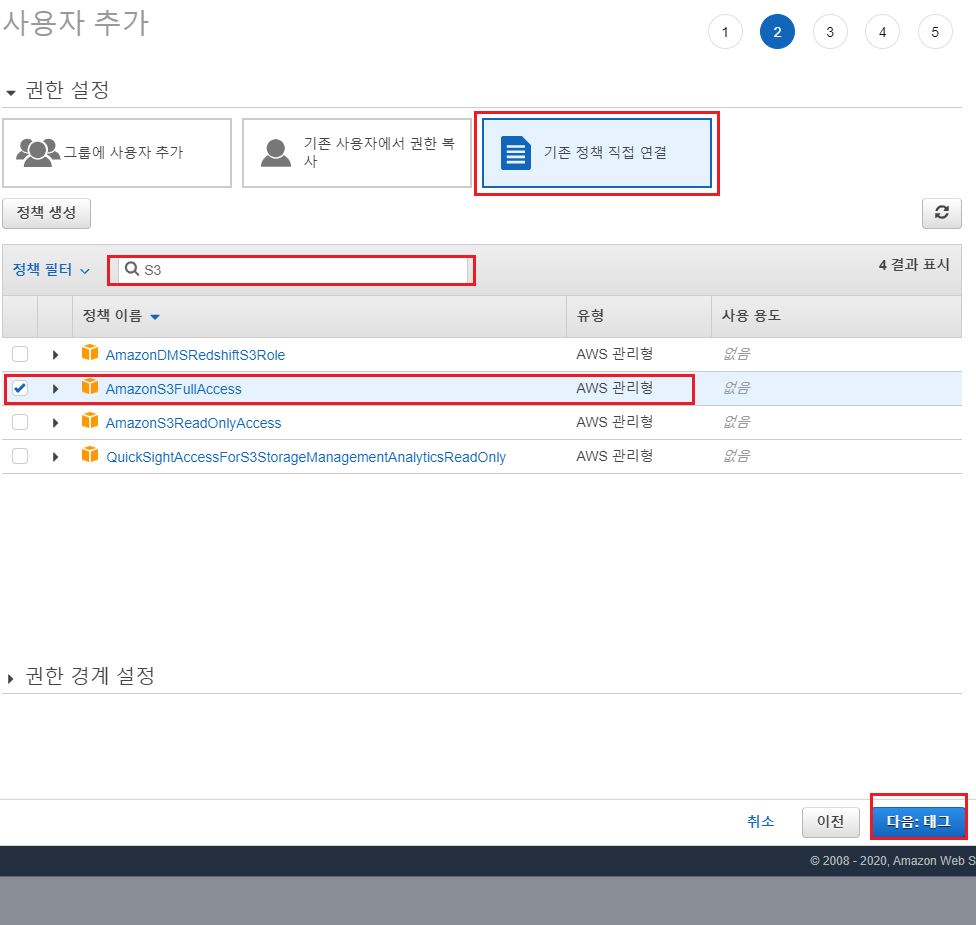Select the '기존 정책 직접 연결' option tab

coord(597,153)
